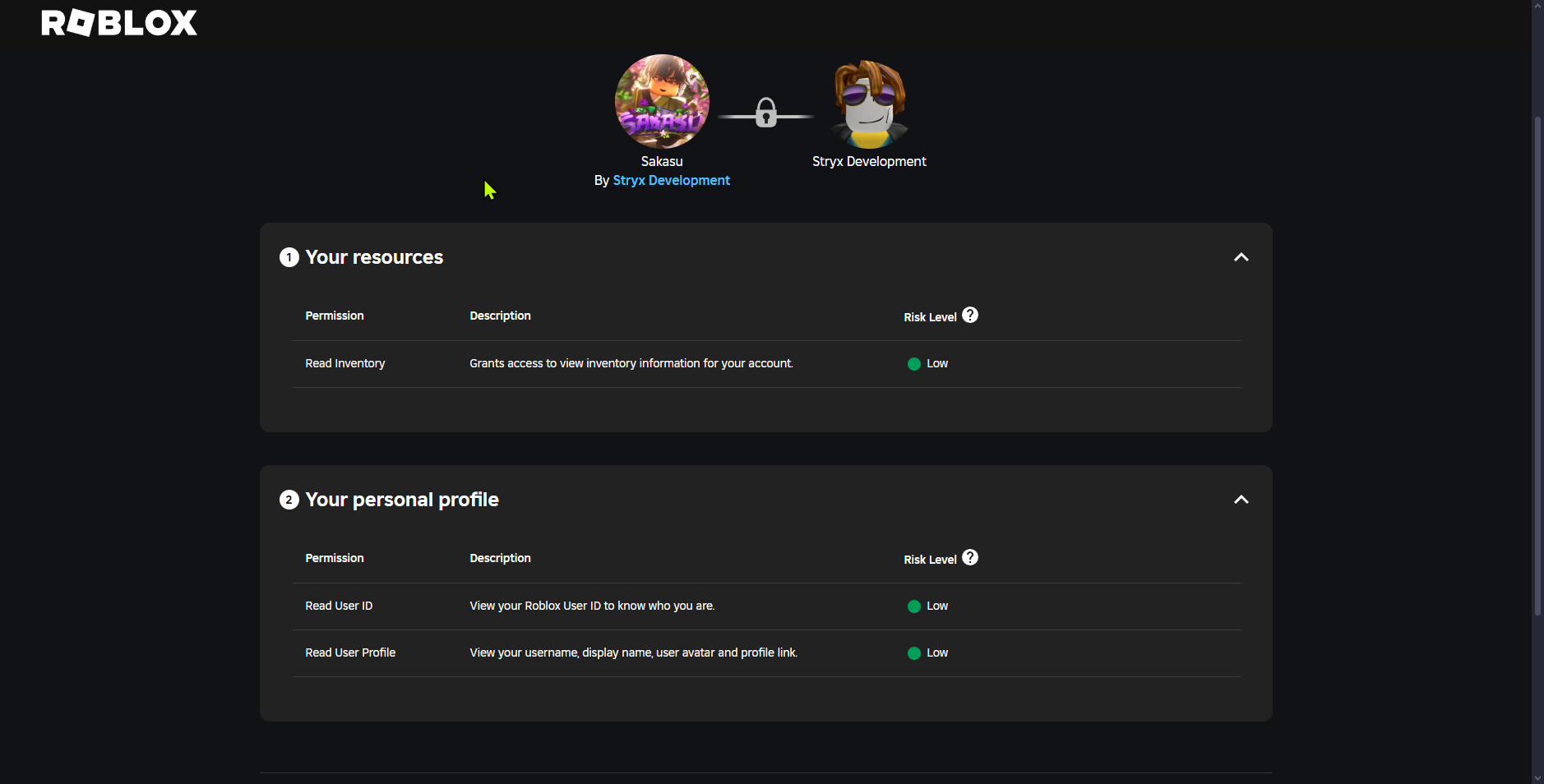Click Description column header in Your resources
This screenshot has height=784, width=1544.
pyautogui.click(x=500, y=316)
